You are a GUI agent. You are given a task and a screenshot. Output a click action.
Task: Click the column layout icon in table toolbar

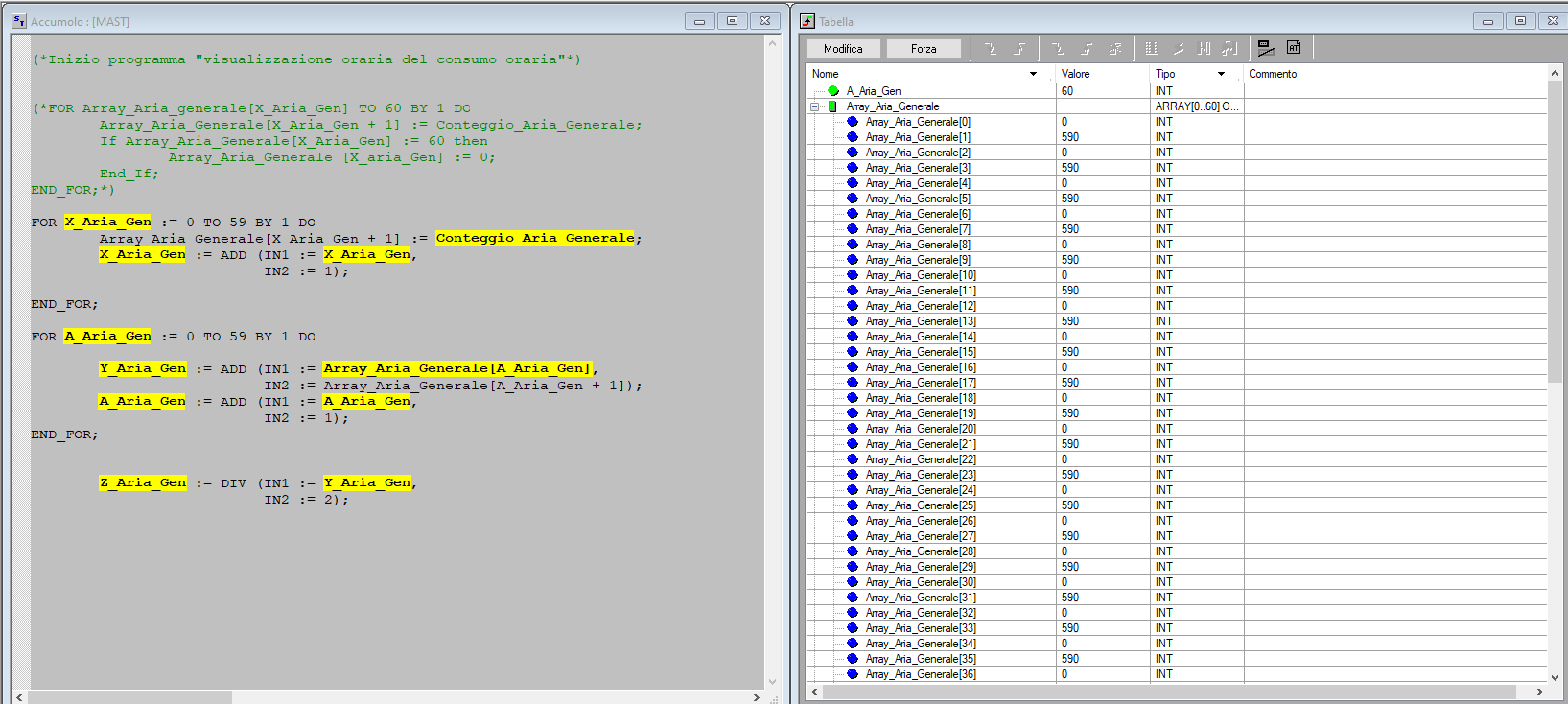point(1152,48)
